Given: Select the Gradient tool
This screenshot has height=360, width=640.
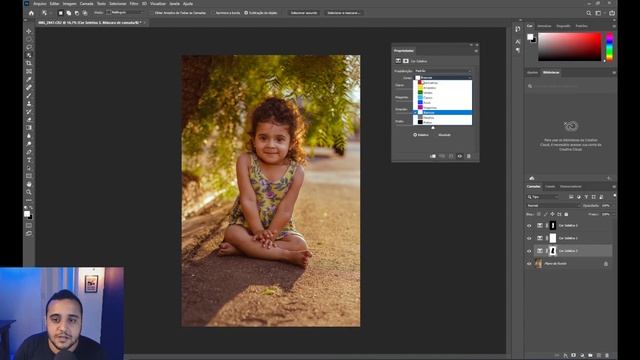Looking at the screenshot, I should pos(29,128).
